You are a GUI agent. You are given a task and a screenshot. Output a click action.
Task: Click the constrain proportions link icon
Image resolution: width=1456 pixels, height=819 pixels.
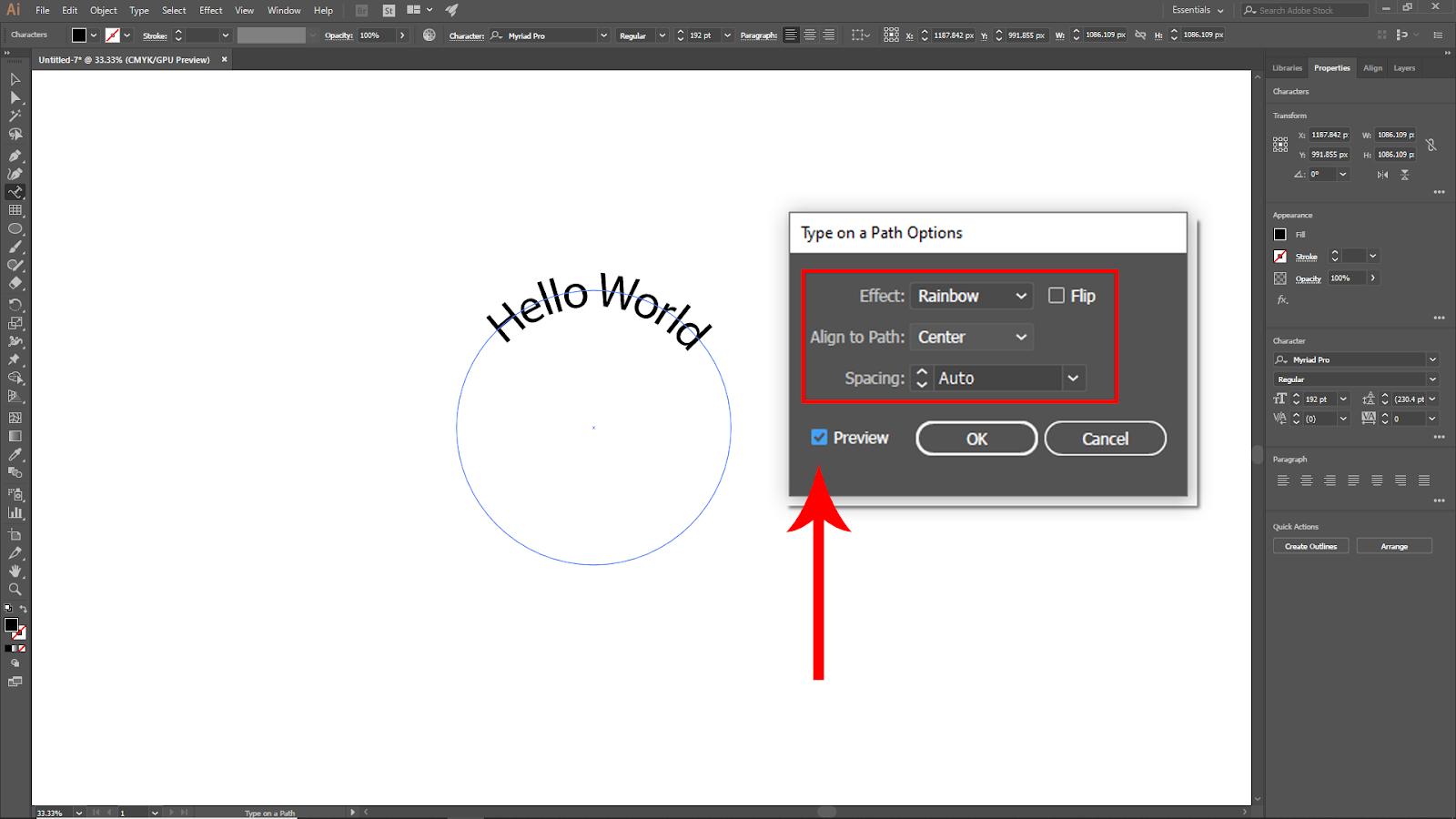[1431, 145]
